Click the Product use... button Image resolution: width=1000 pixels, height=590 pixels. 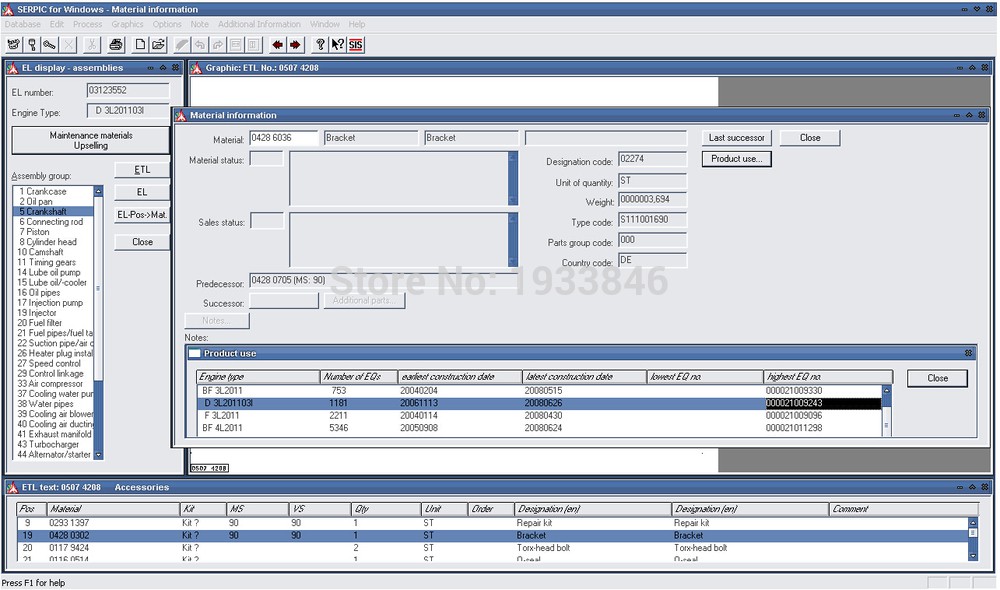(737, 159)
